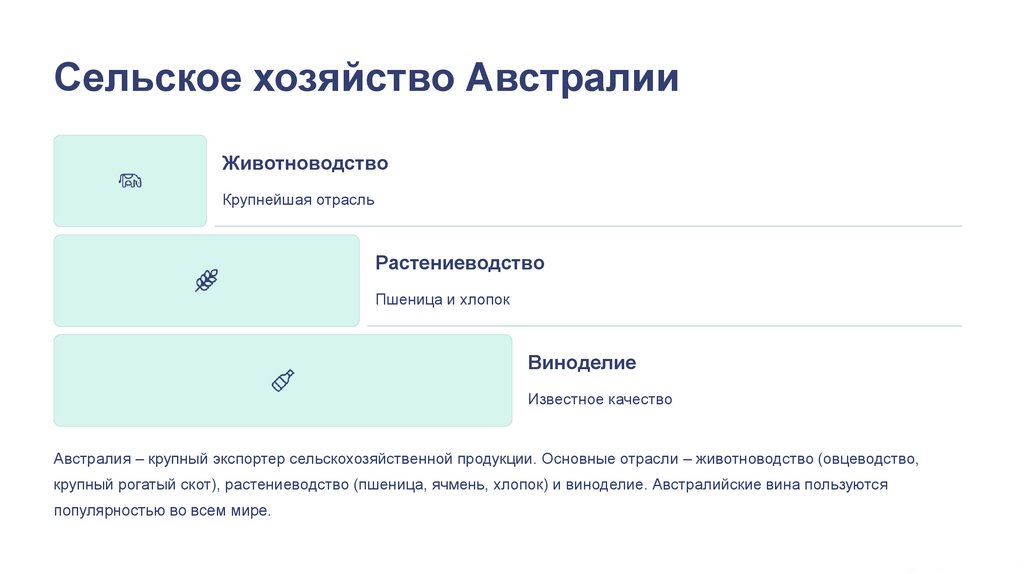Click the divider line under 'Крупнейшая отрасль'
Image resolution: width=1024 pixels, height=574 pixels.
(588, 227)
